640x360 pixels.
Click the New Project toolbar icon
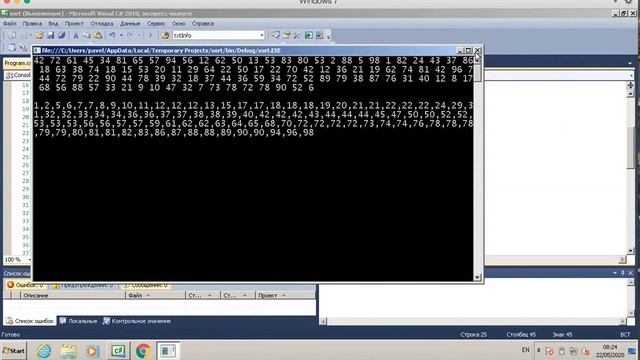[11, 36]
